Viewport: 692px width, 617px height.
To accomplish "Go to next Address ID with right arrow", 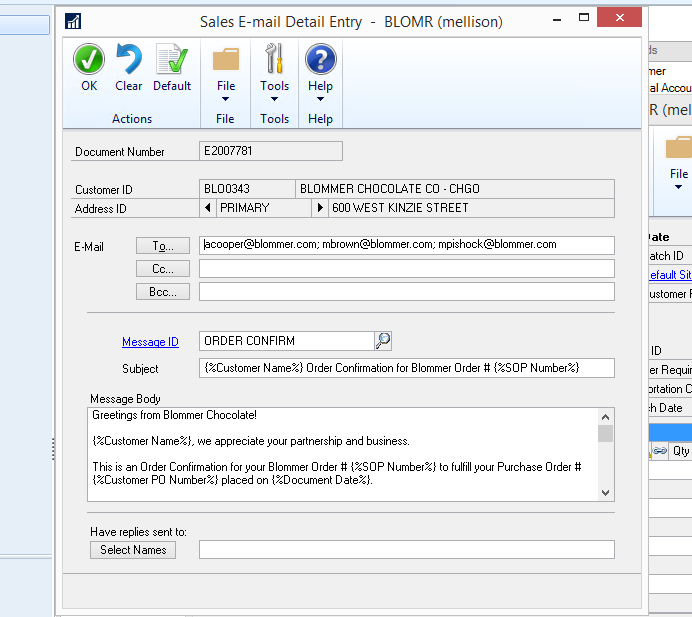I will point(320,207).
